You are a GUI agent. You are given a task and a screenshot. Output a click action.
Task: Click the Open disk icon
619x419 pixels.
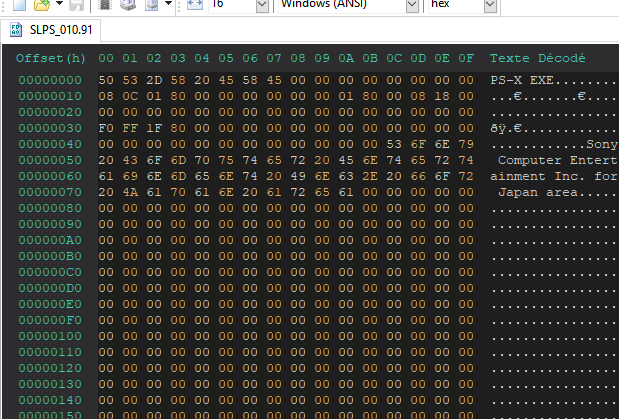point(126,5)
